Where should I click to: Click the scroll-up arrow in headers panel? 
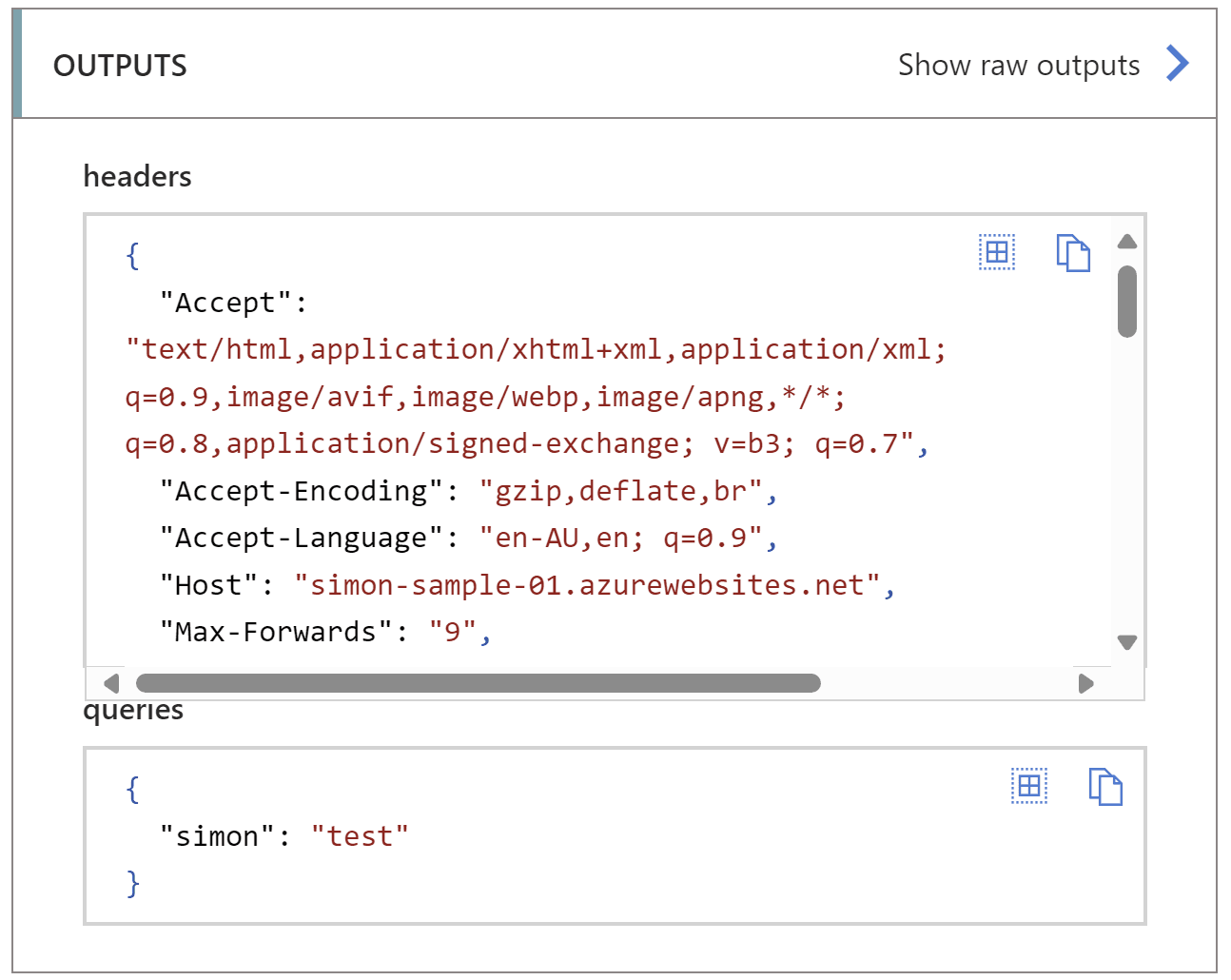pyautogui.click(x=1126, y=242)
